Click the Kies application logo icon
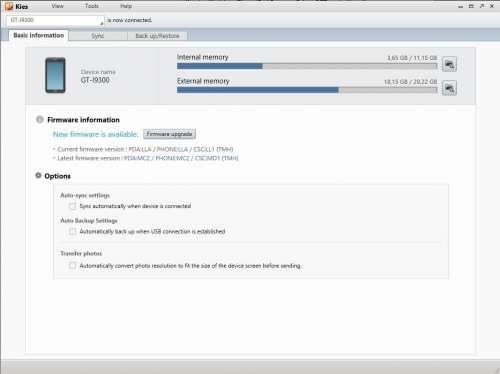This screenshot has width=500, height=374. click(x=9, y=6)
